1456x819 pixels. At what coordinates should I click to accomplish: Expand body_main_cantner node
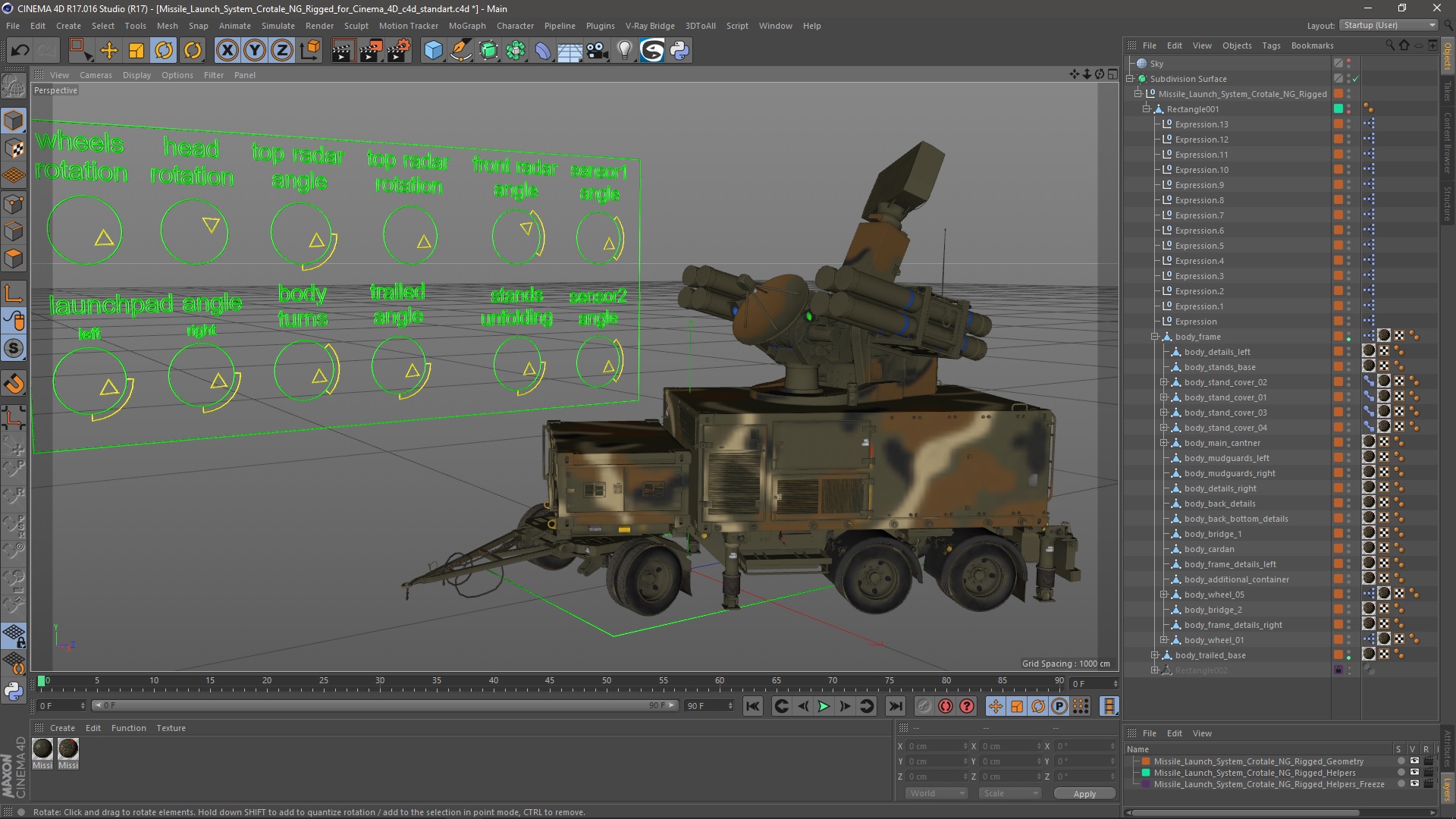[1163, 443]
